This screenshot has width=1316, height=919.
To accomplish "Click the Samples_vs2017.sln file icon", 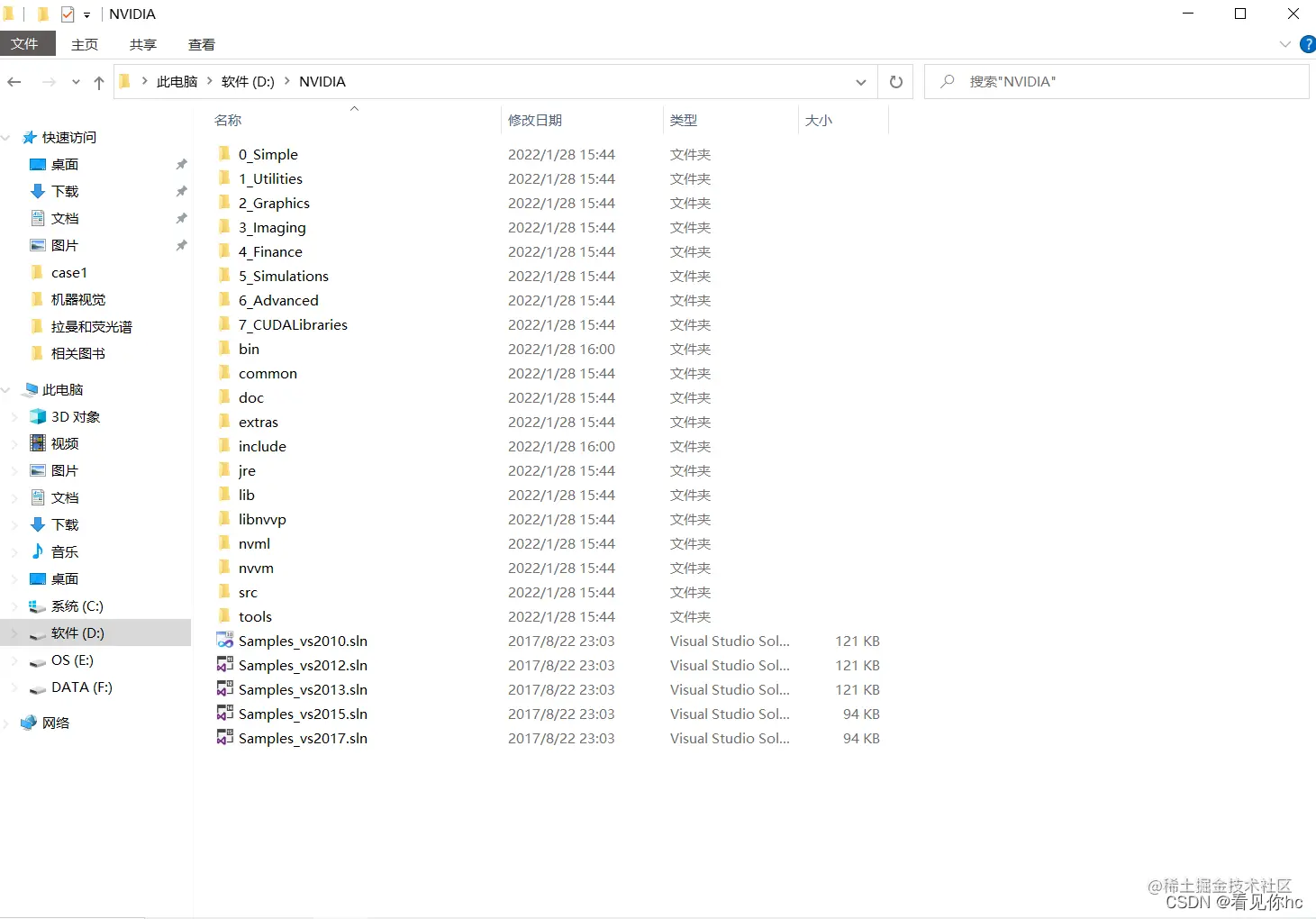I will pos(225,738).
